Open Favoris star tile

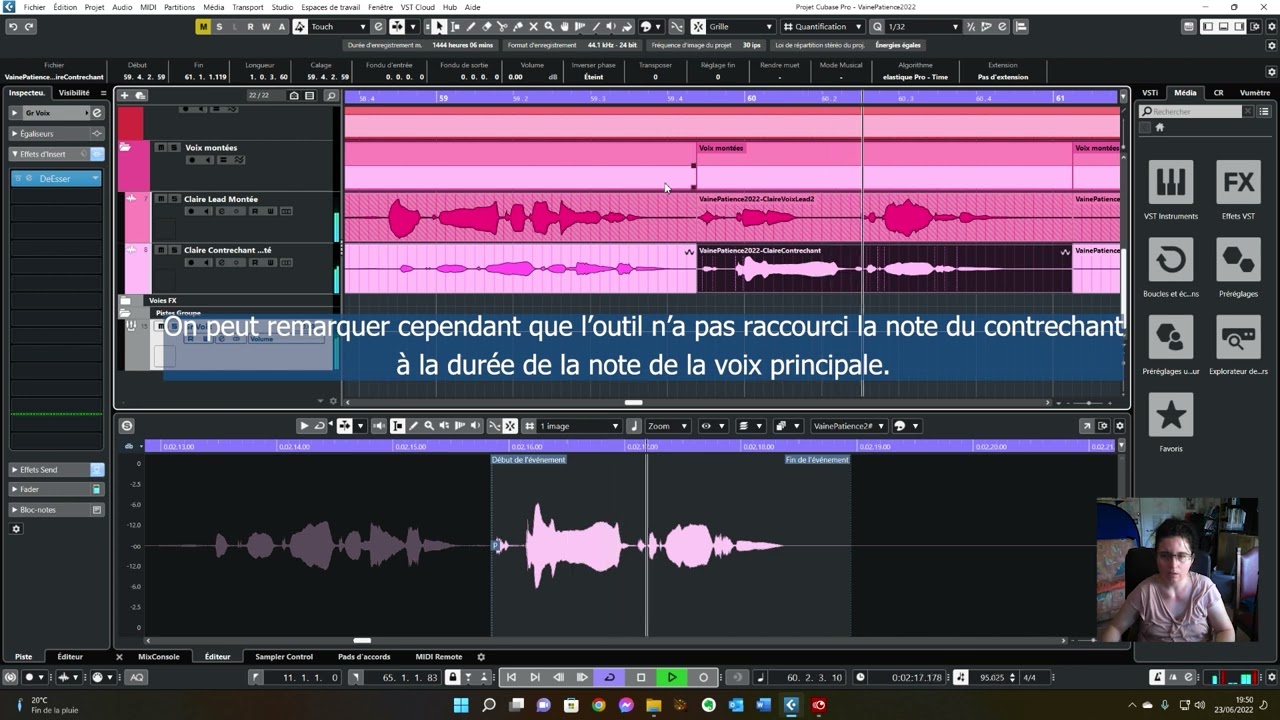(1171, 415)
